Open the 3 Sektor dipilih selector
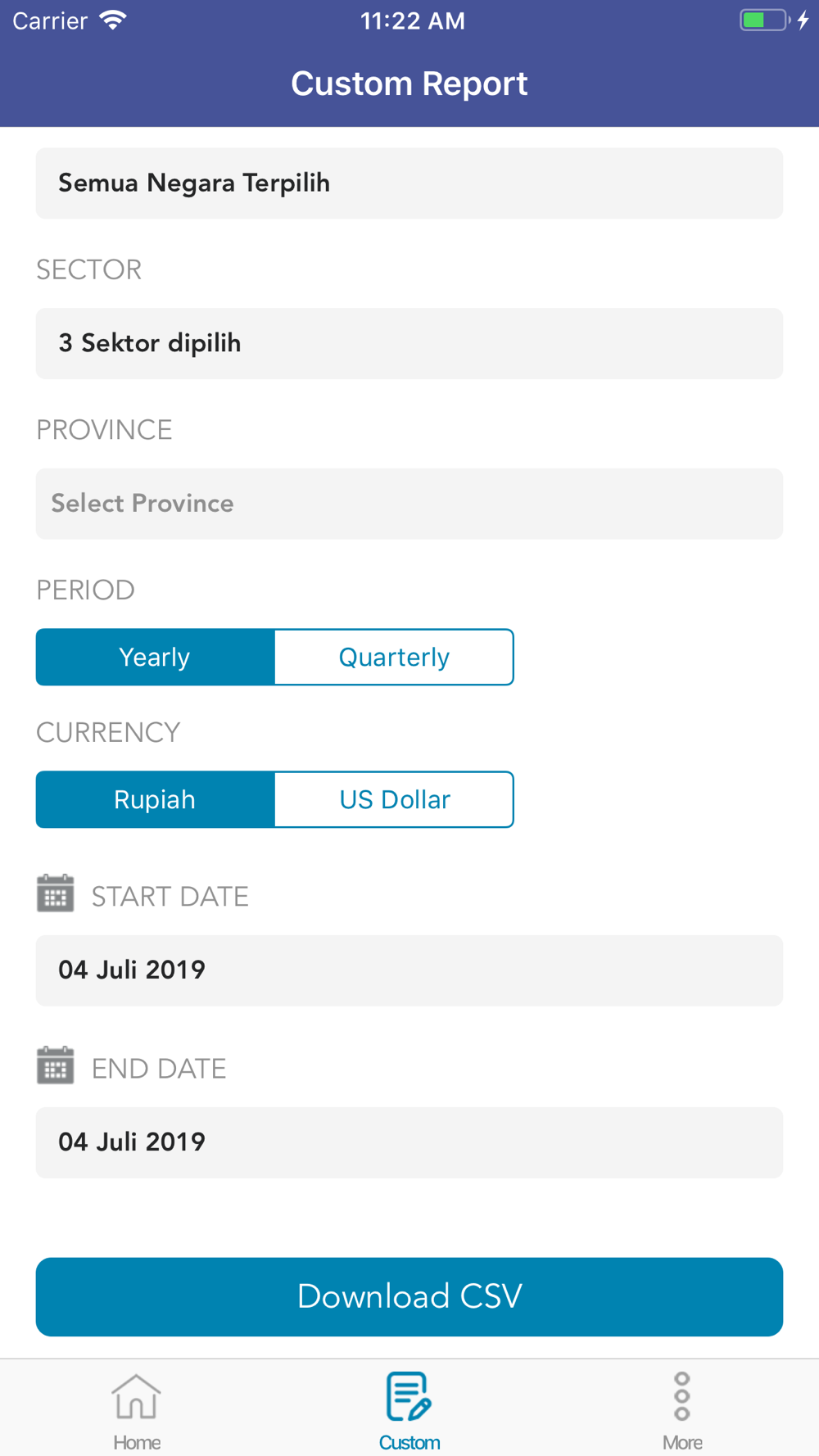The width and height of the screenshot is (819, 1456). pyautogui.click(x=409, y=343)
